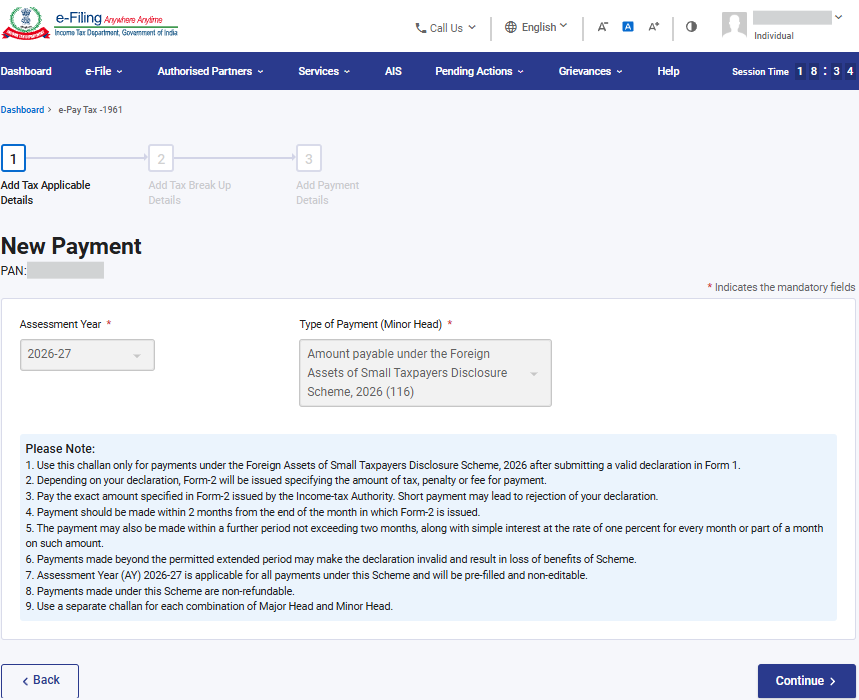Click the phone handset icon beside Call Us

click(421, 28)
